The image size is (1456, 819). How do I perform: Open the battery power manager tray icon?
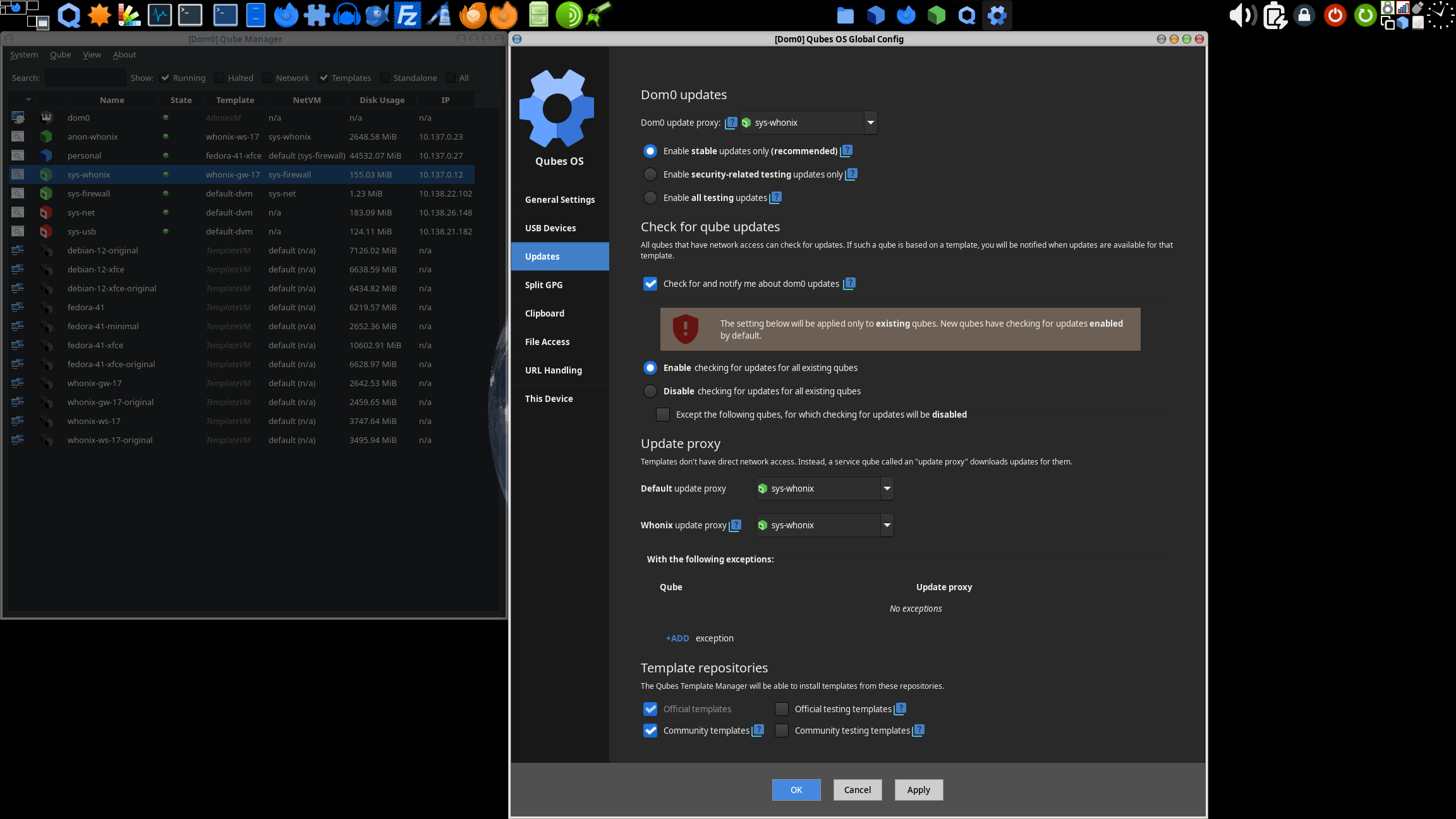click(1275, 15)
